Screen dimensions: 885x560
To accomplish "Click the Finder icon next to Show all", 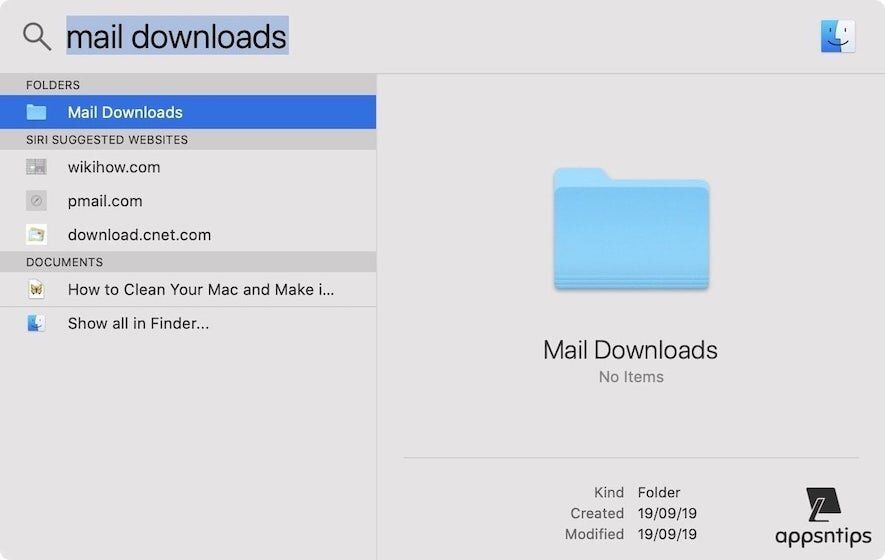I will click(x=37, y=323).
